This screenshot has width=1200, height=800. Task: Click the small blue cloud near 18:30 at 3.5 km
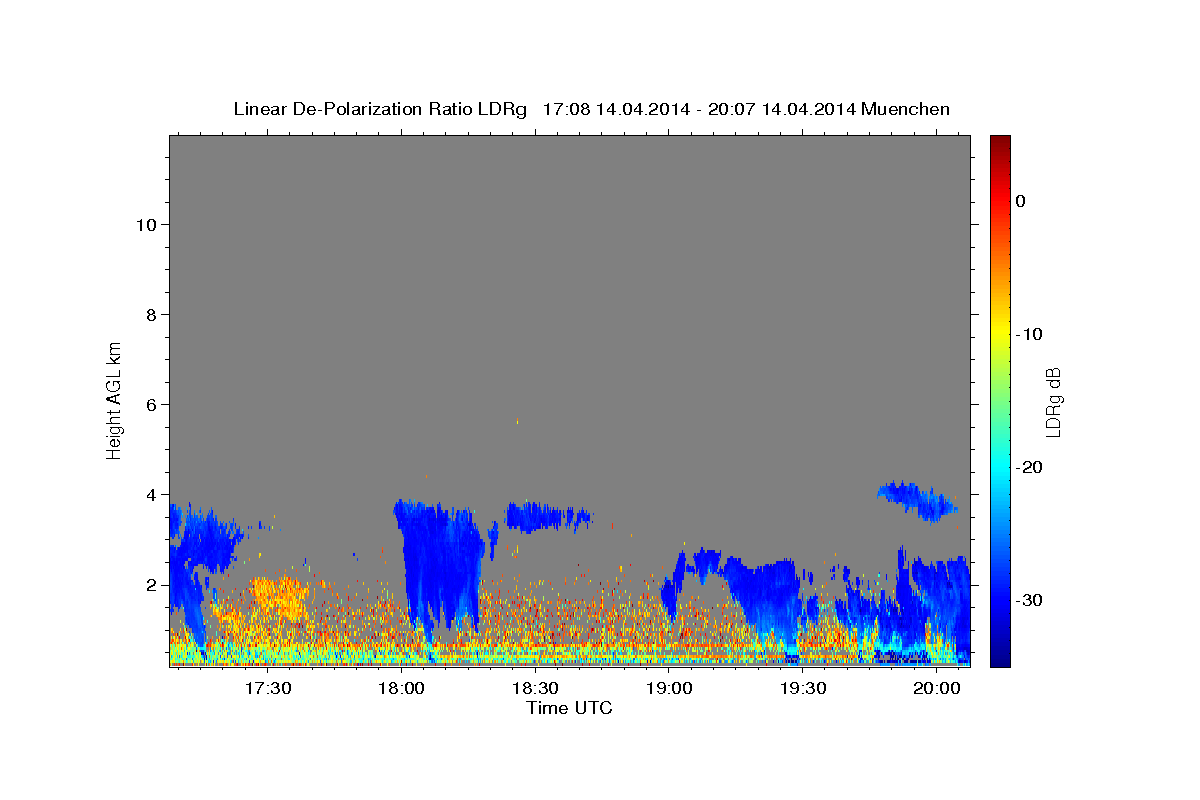coord(548,516)
